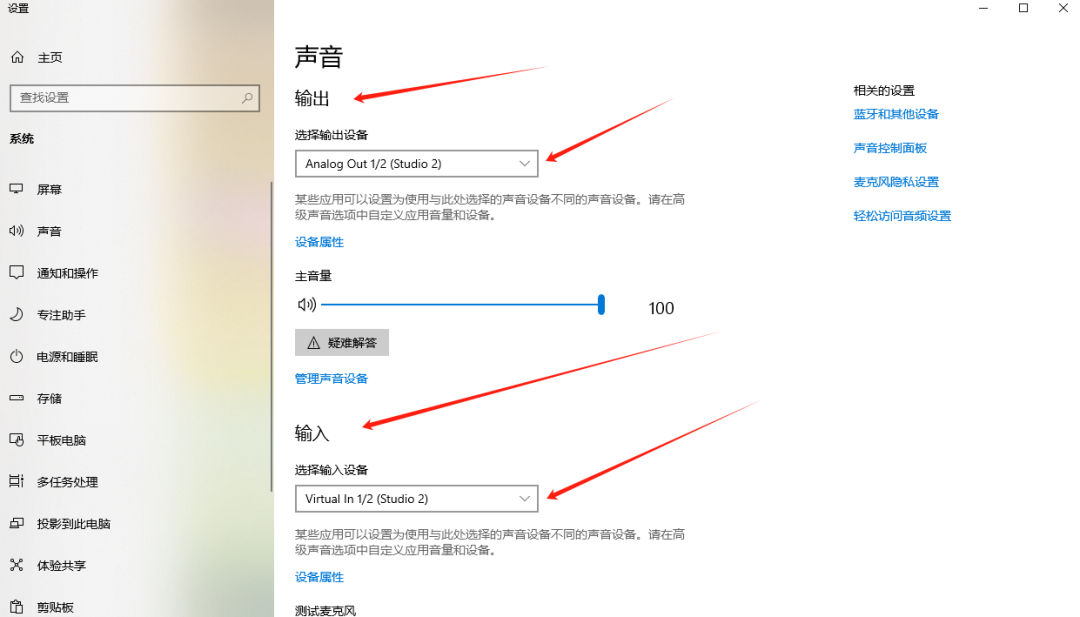Mute audio using the speaker icon beside volume slider
The image size is (1080, 617).
tap(306, 304)
